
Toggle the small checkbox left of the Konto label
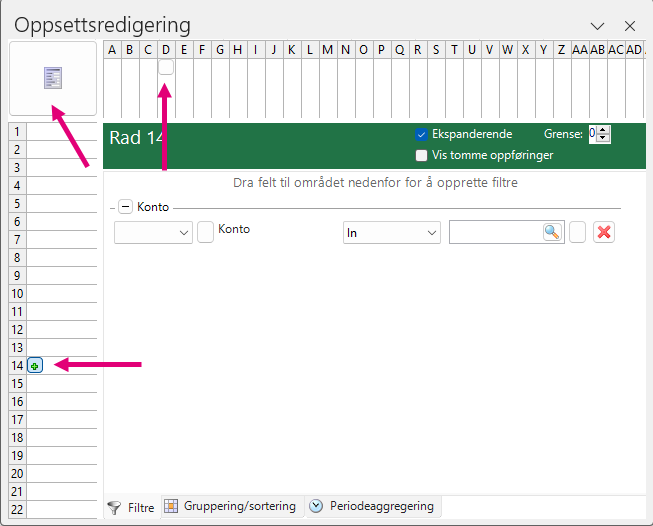point(205,232)
